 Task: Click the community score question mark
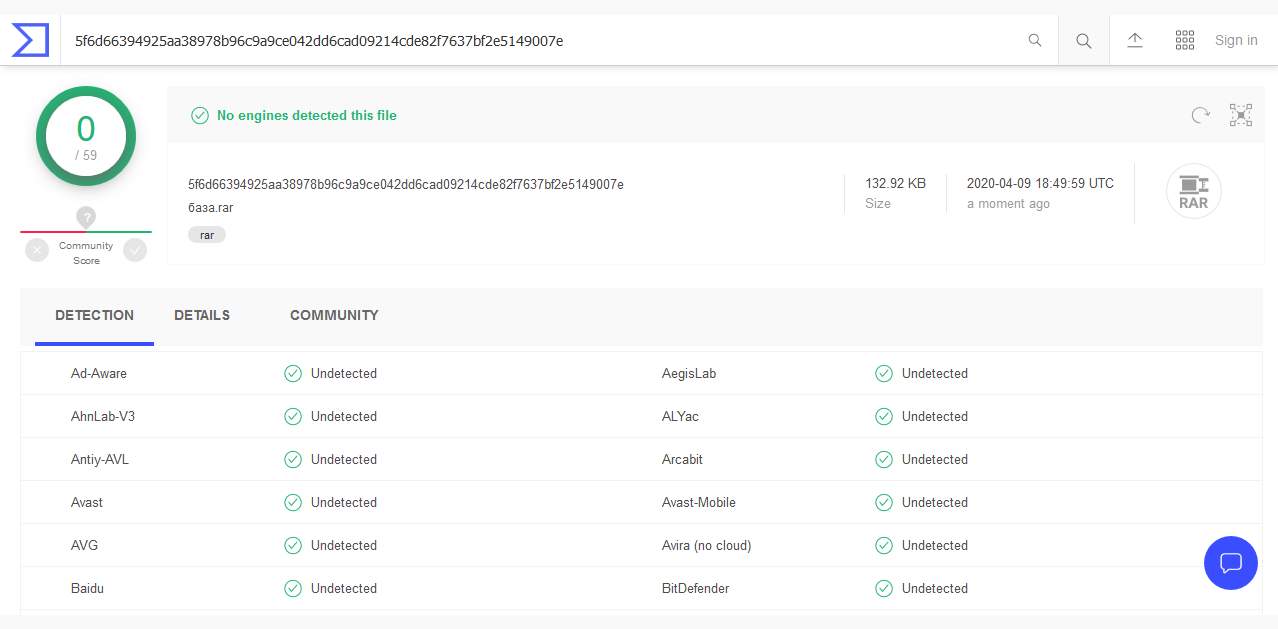pos(86,217)
